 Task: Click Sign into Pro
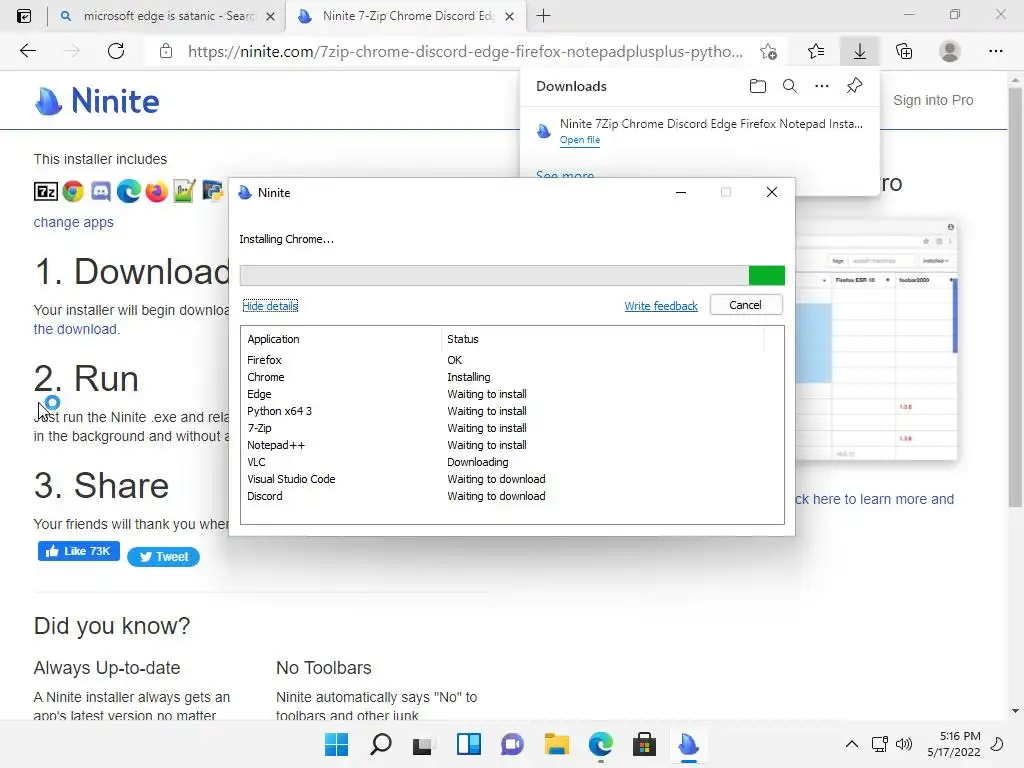933,100
